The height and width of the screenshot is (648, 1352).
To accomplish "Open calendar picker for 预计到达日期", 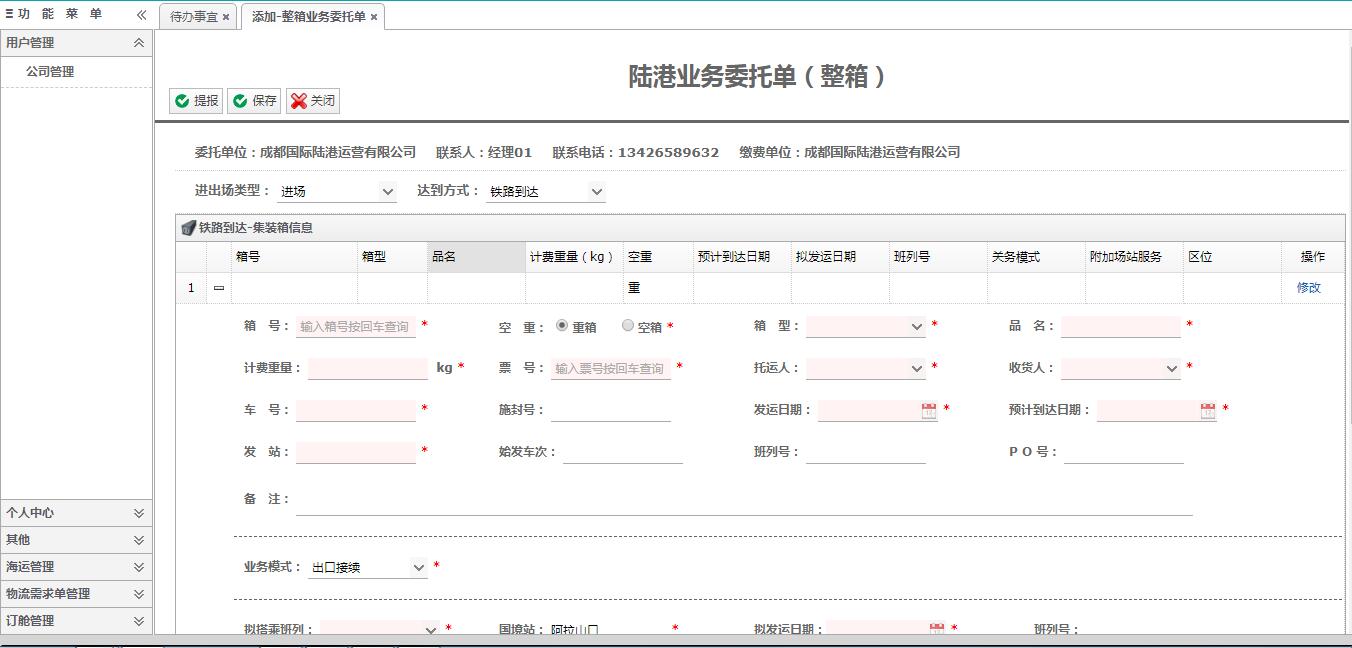I will 1208,410.
